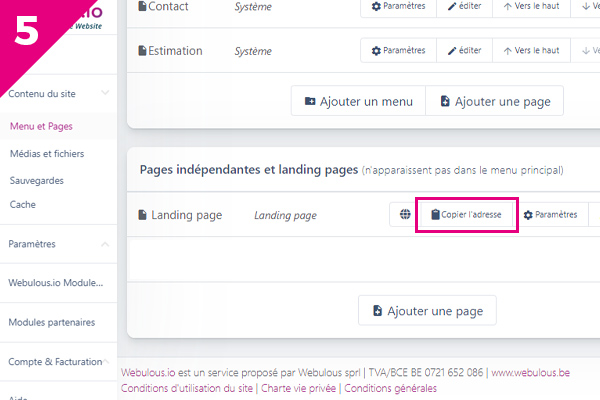Open Médias et fichiers in the sidebar
This screenshot has height=400, width=600.
tap(47, 154)
